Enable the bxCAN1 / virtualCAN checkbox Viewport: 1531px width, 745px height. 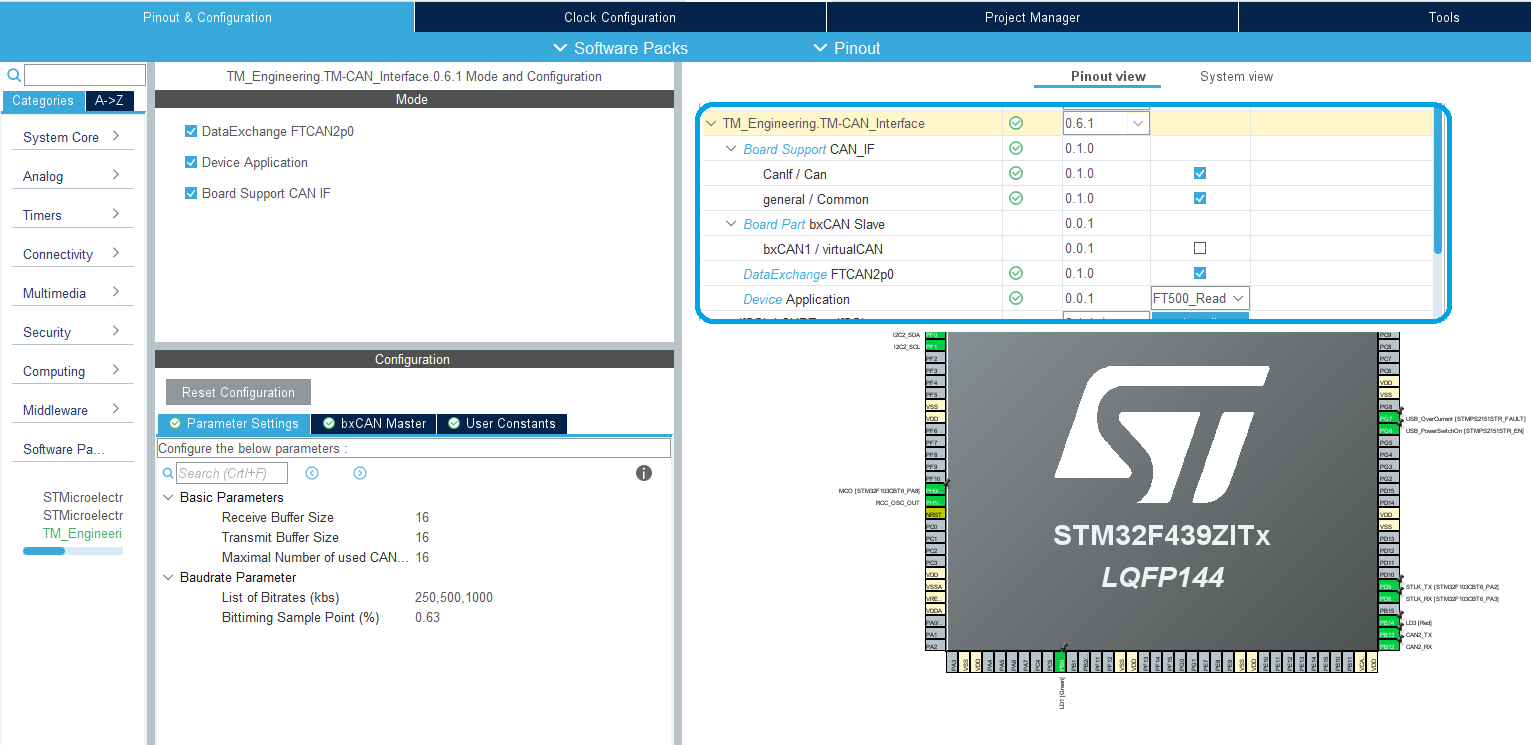click(1200, 248)
